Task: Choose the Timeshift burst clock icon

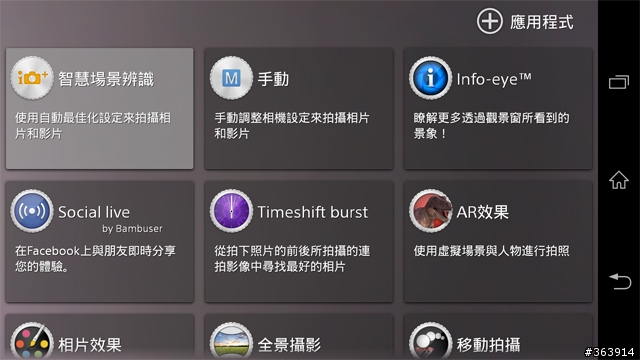Action: point(231,211)
